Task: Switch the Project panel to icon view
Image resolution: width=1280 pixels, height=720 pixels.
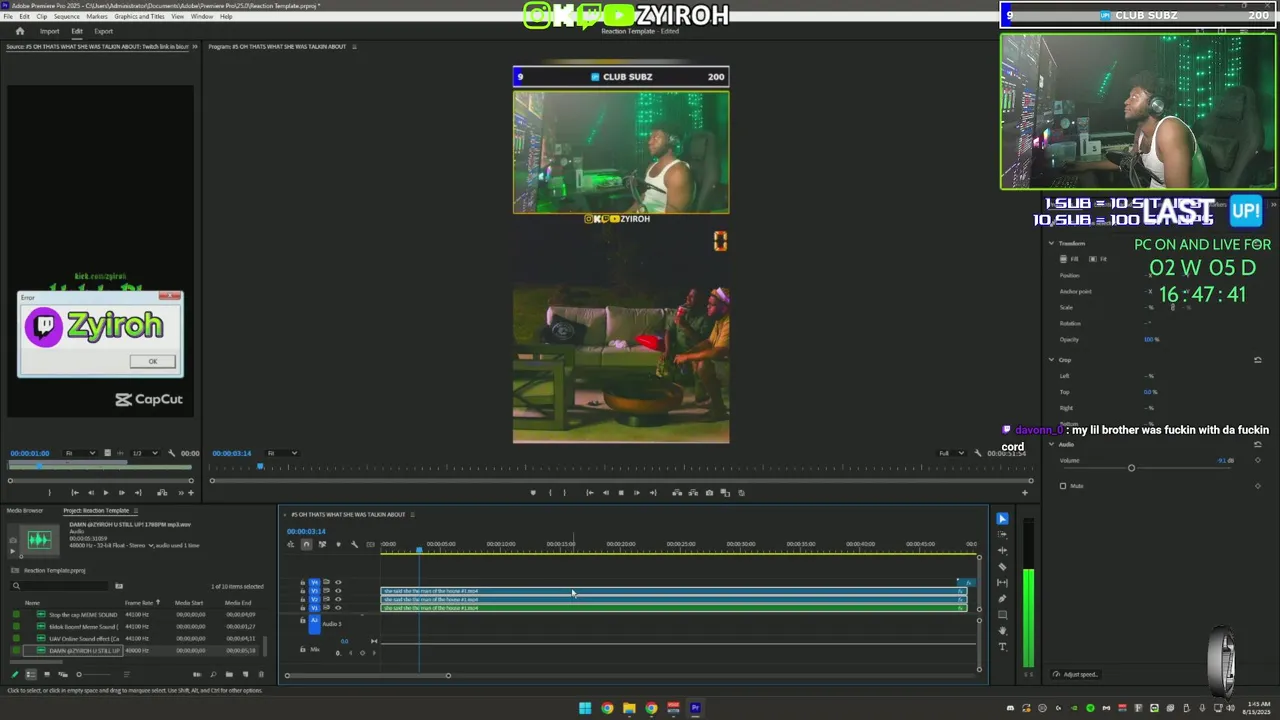Action: point(47,674)
